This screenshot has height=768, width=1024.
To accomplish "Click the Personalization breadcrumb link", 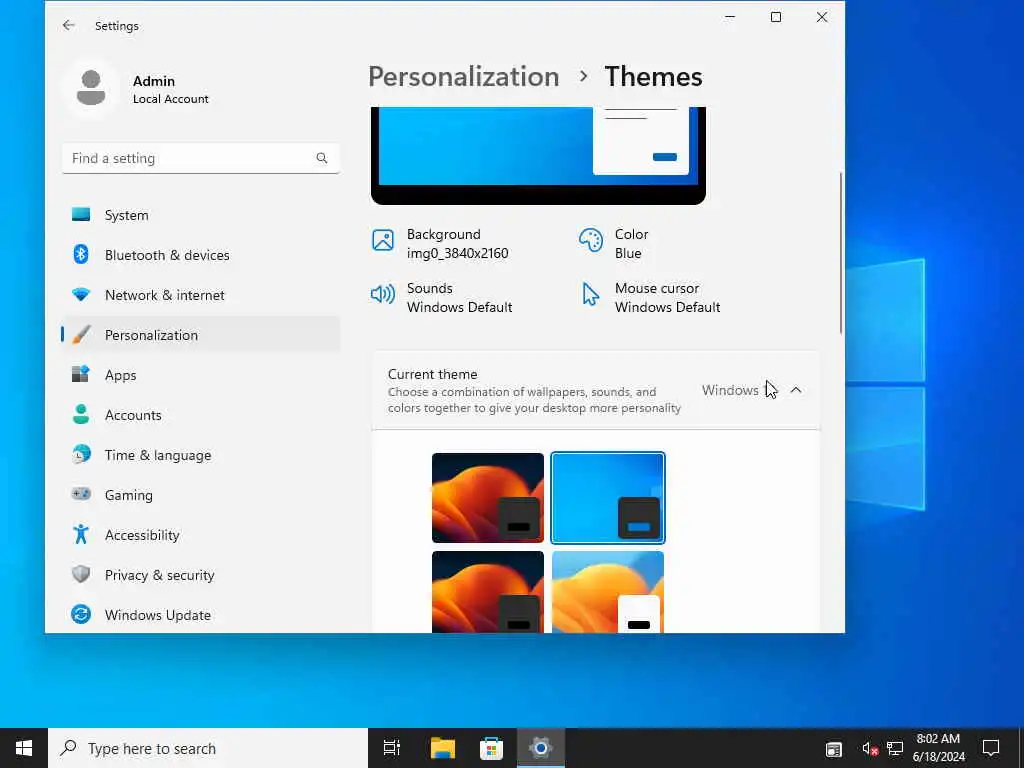I will 464,76.
